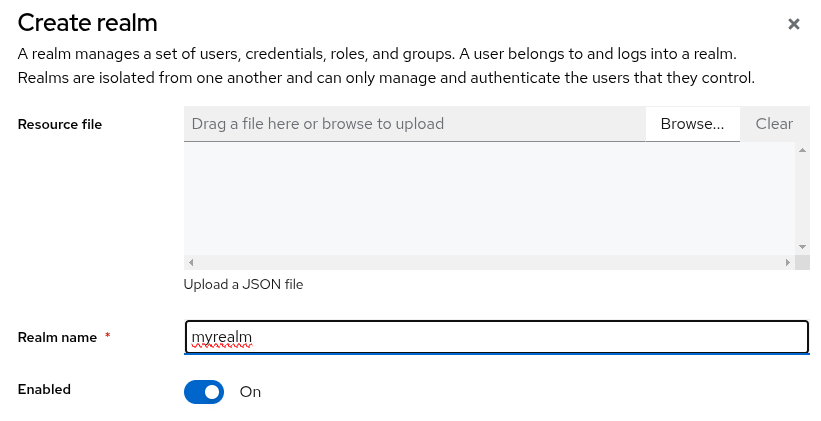Click the Upload a JSON file helper text
Viewport: 821px width, 421px height.
point(243,284)
